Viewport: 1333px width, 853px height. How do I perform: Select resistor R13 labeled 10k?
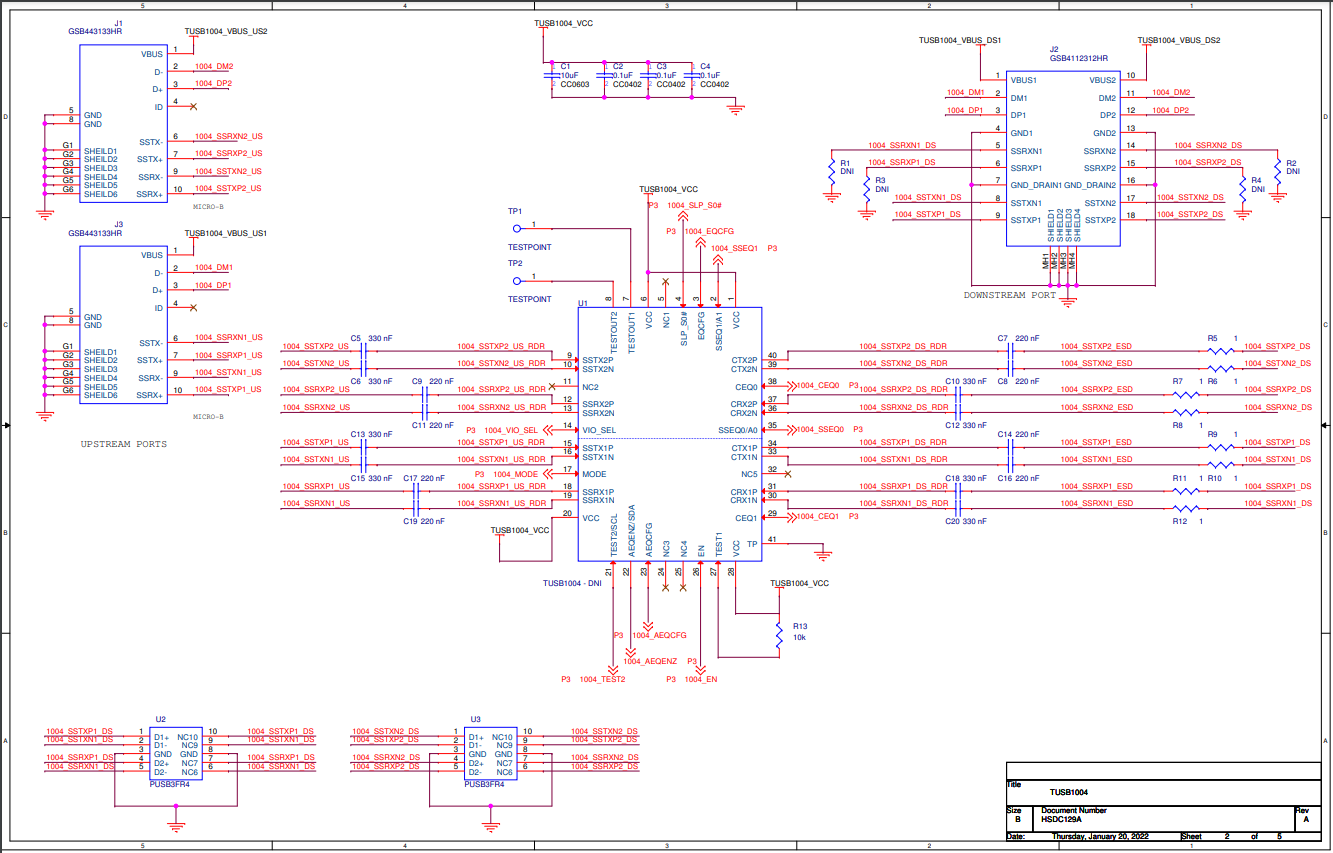pyautogui.click(x=779, y=633)
